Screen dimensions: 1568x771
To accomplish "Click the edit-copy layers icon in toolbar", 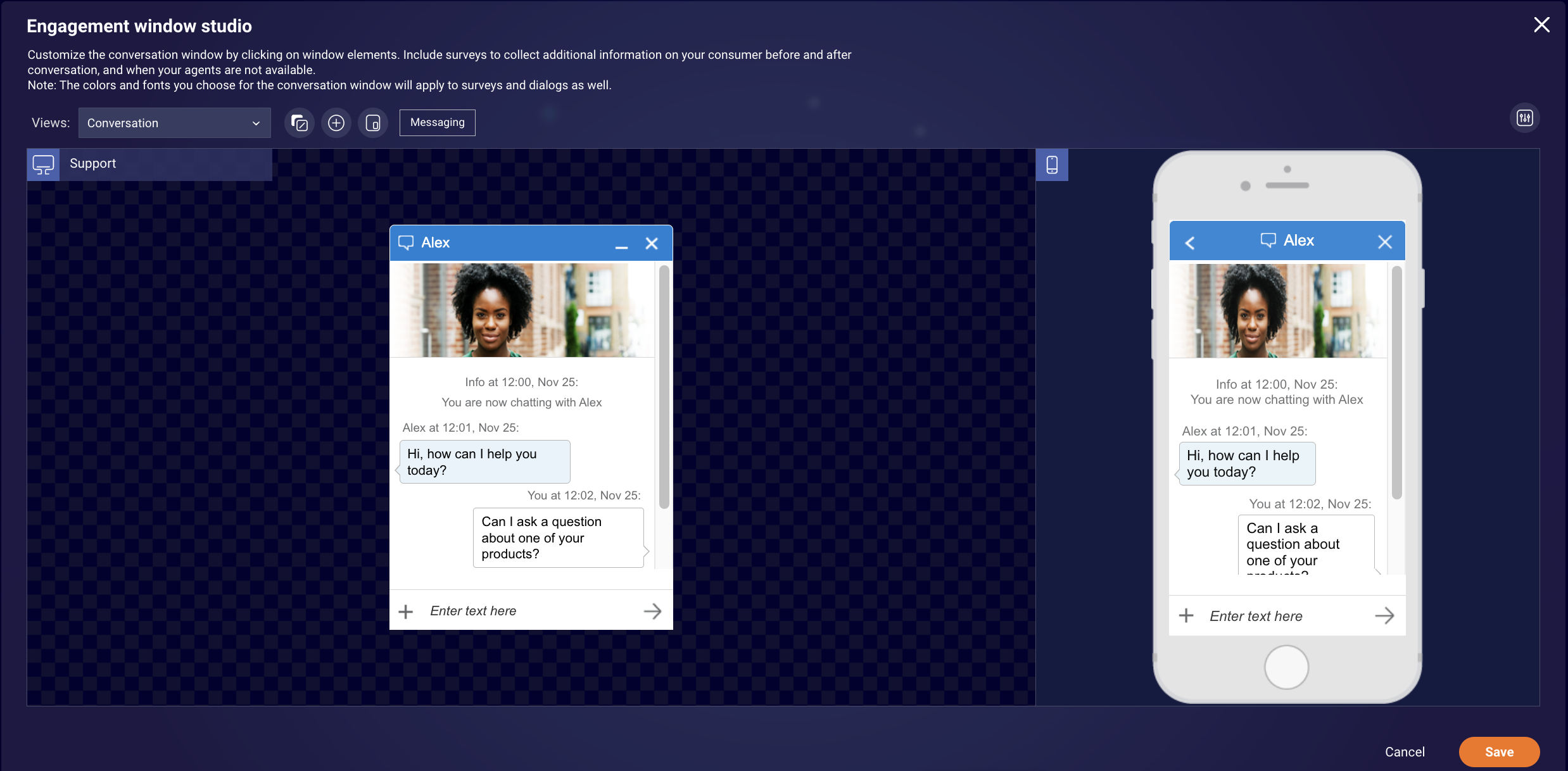I will [300, 123].
